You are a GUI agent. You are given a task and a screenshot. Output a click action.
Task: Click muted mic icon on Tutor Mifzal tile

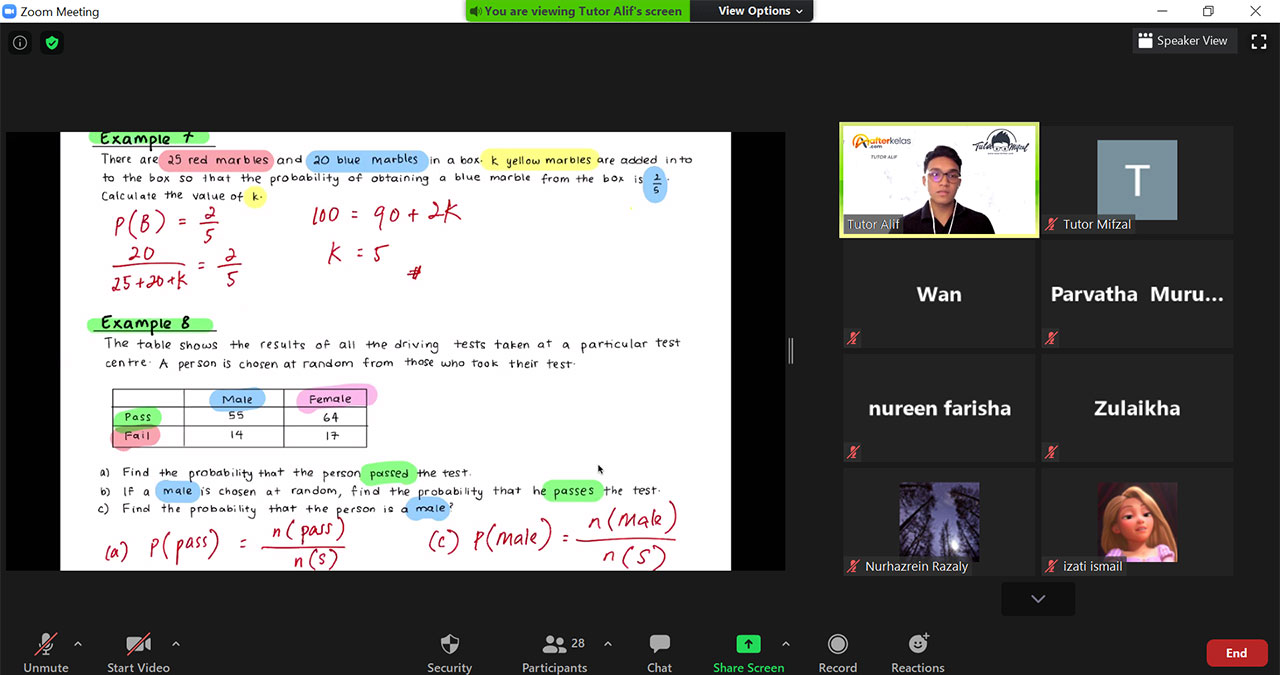(x=1052, y=225)
